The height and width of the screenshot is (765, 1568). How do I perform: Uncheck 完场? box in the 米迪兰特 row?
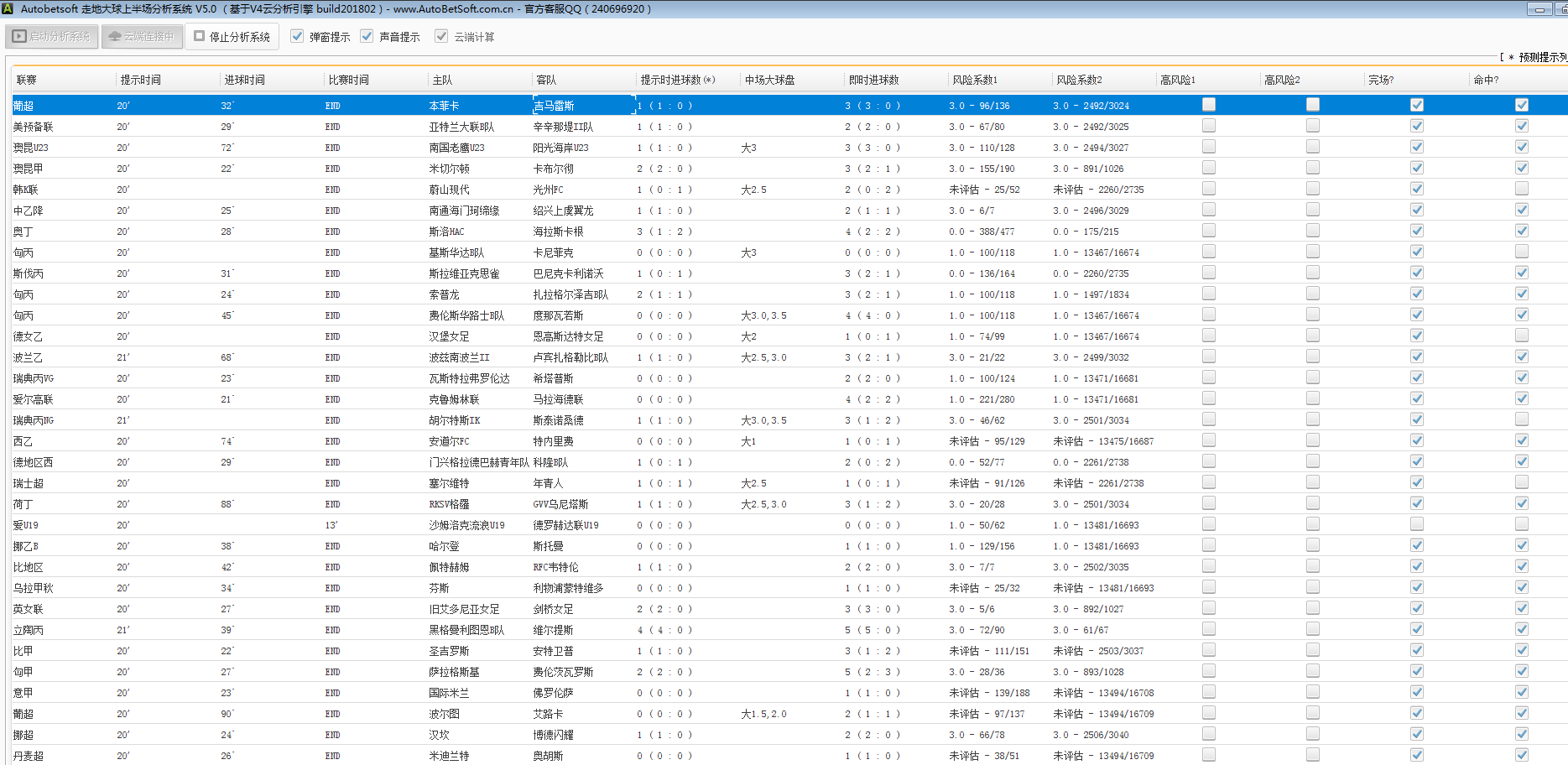1416,755
